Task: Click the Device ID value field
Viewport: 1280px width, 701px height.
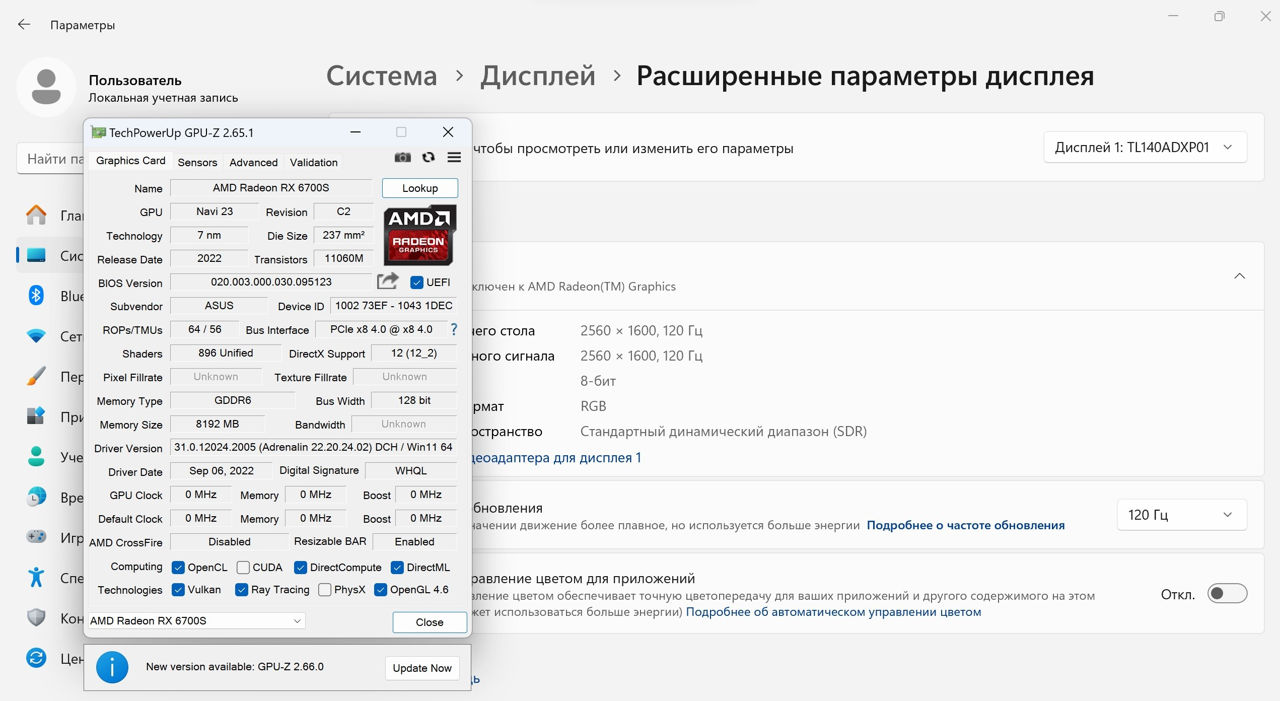Action: pyautogui.click(x=394, y=306)
